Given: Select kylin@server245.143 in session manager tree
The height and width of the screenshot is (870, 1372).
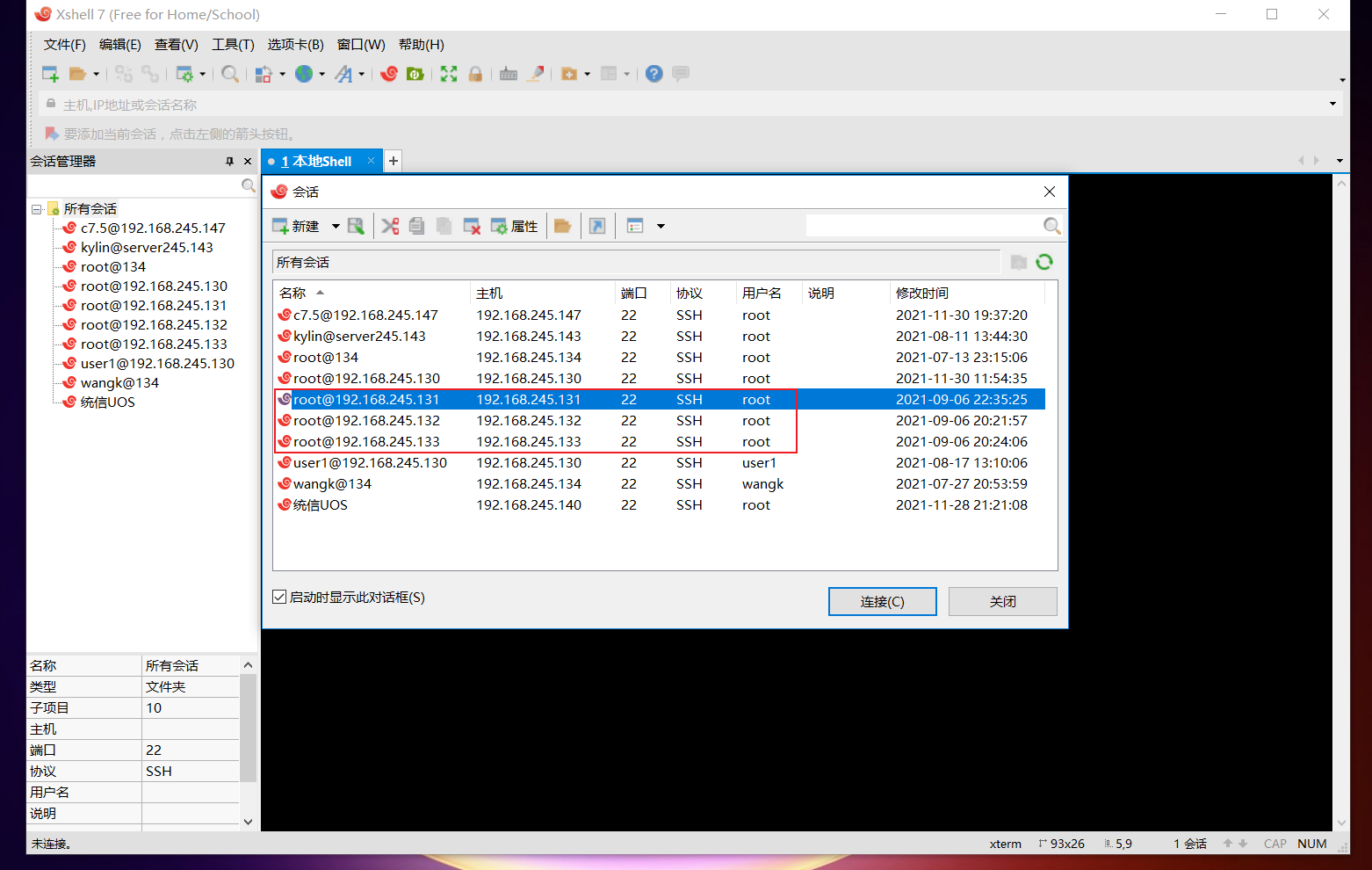Looking at the screenshot, I should (x=147, y=247).
